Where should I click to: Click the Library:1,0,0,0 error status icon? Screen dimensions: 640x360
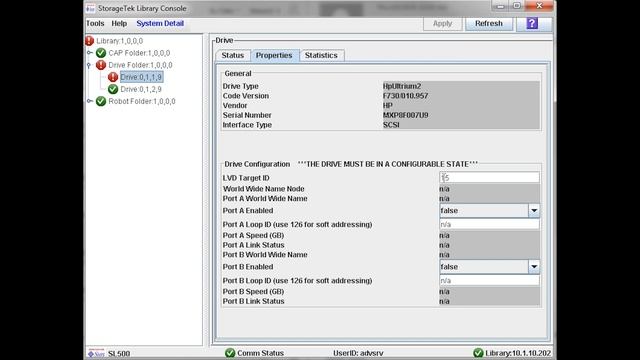click(x=89, y=41)
